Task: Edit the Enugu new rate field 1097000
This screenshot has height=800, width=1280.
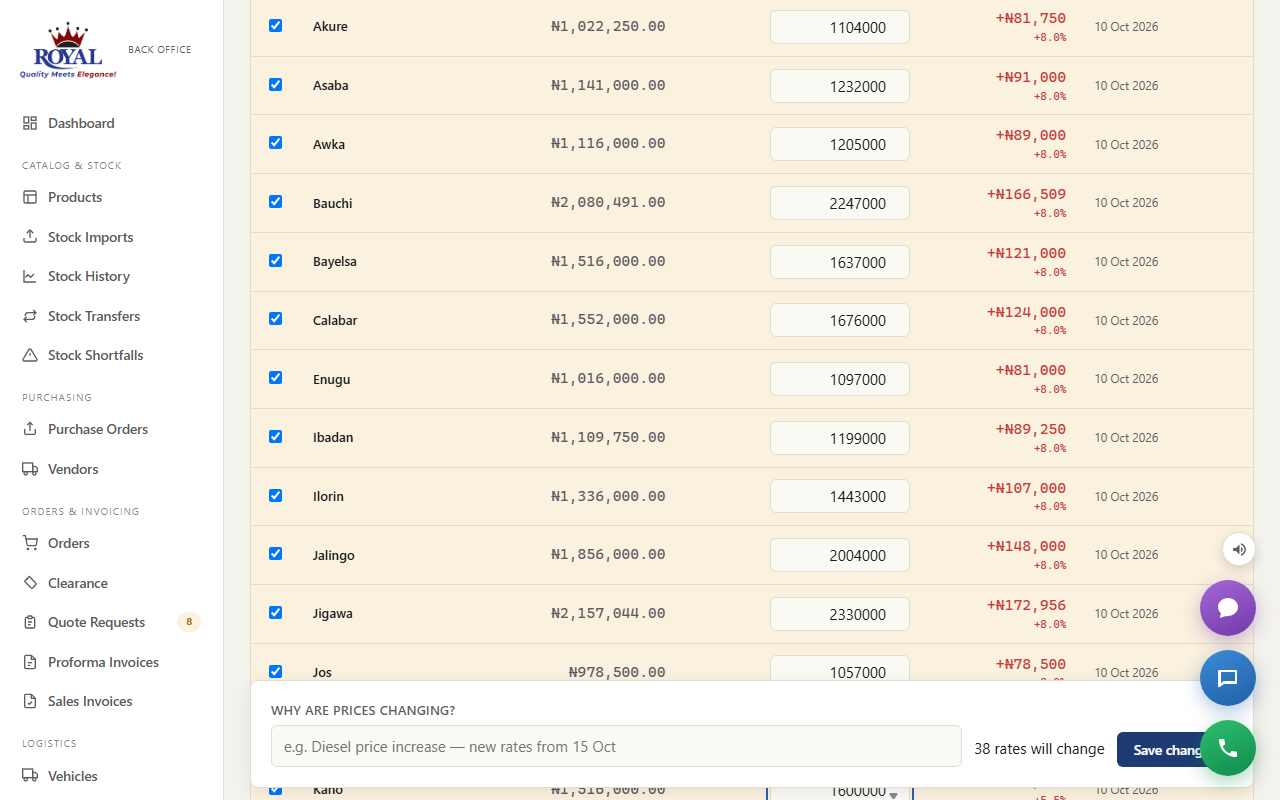Action: tap(840, 379)
